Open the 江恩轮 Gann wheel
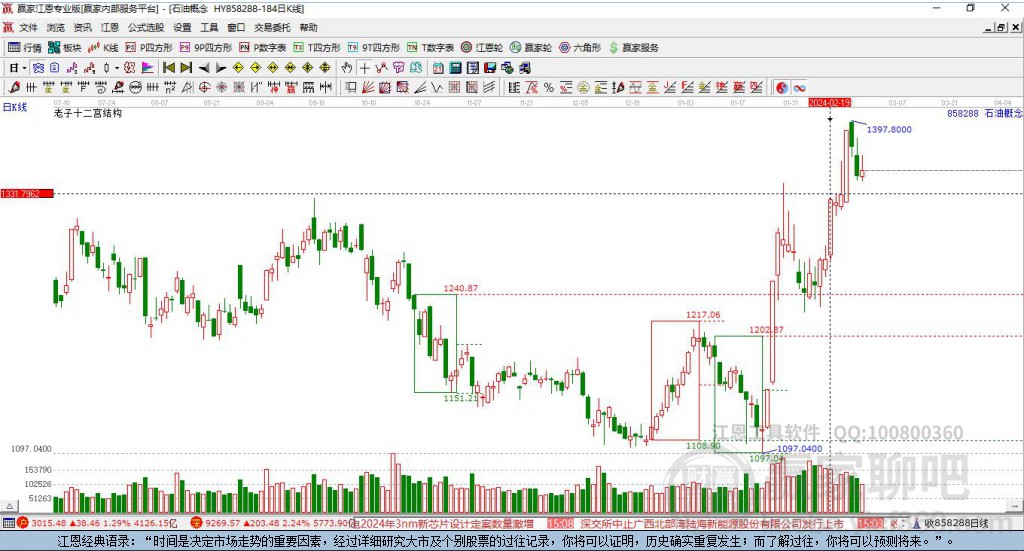 [x=482, y=48]
